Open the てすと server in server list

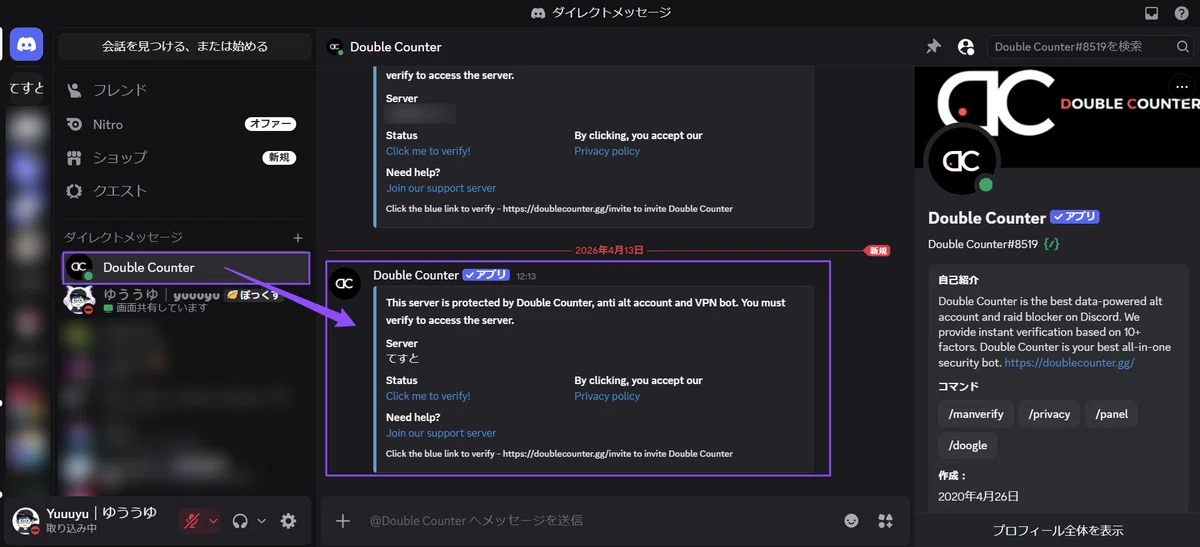point(26,88)
